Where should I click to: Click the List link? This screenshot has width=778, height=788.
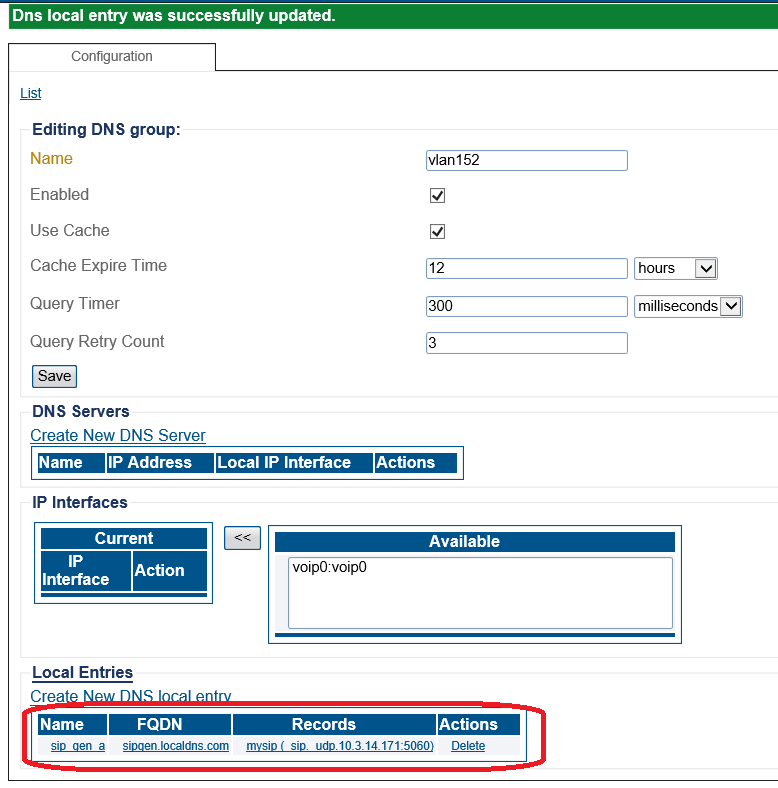tap(31, 93)
